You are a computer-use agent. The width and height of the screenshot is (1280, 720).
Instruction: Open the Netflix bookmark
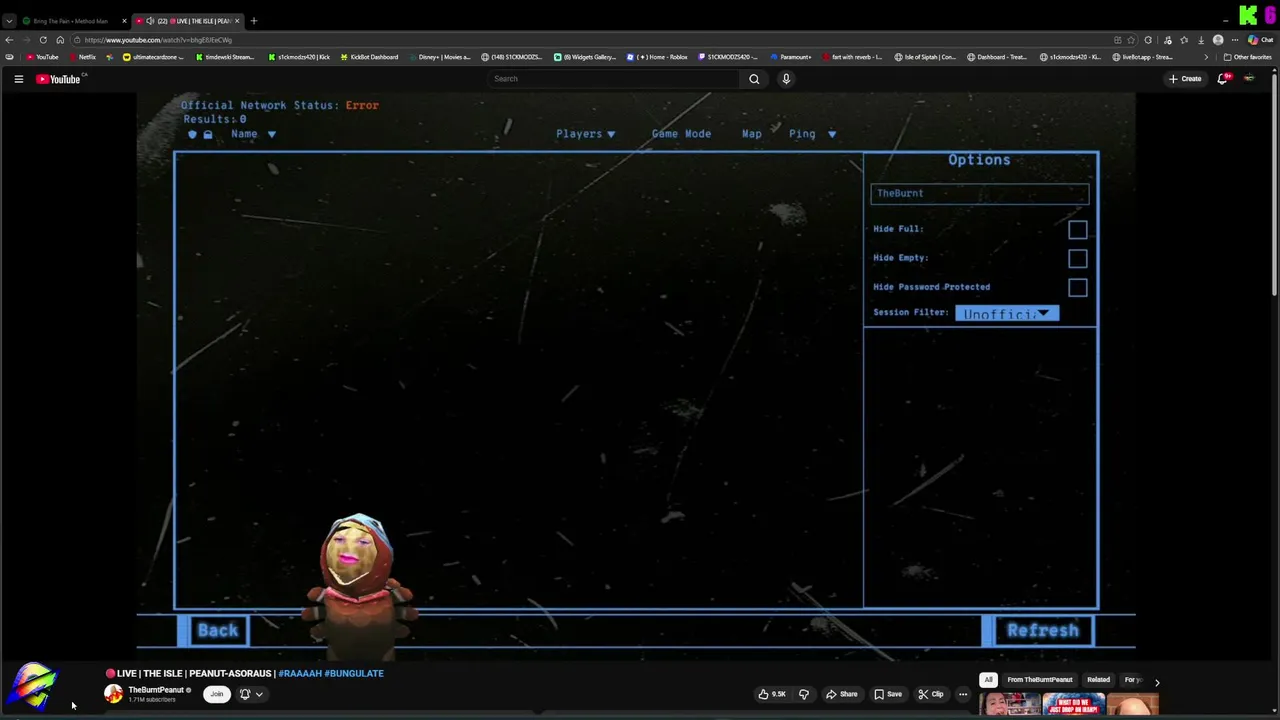(x=83, y=57)
